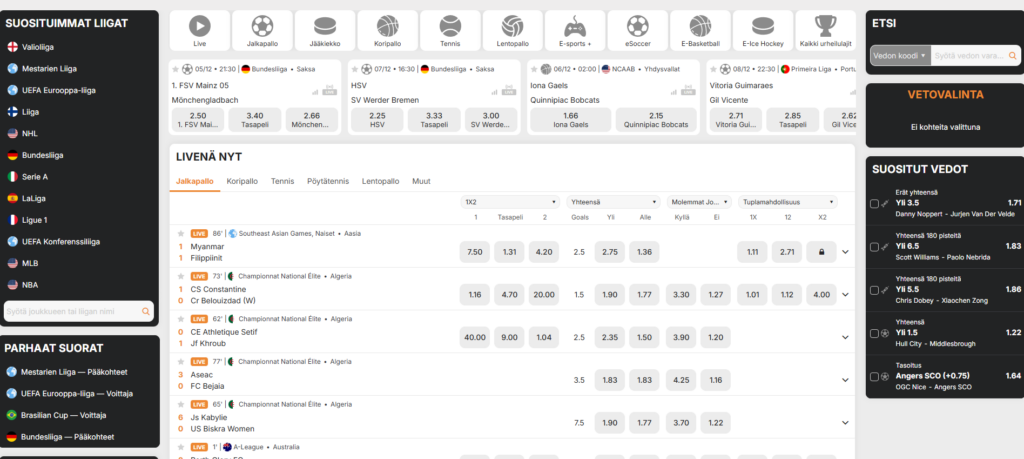Tick the Danny Noppert Yli 3.5 checkbox
Image resolution: width=1024 pixels, height=459 pixels.
[x=875, y=204]
